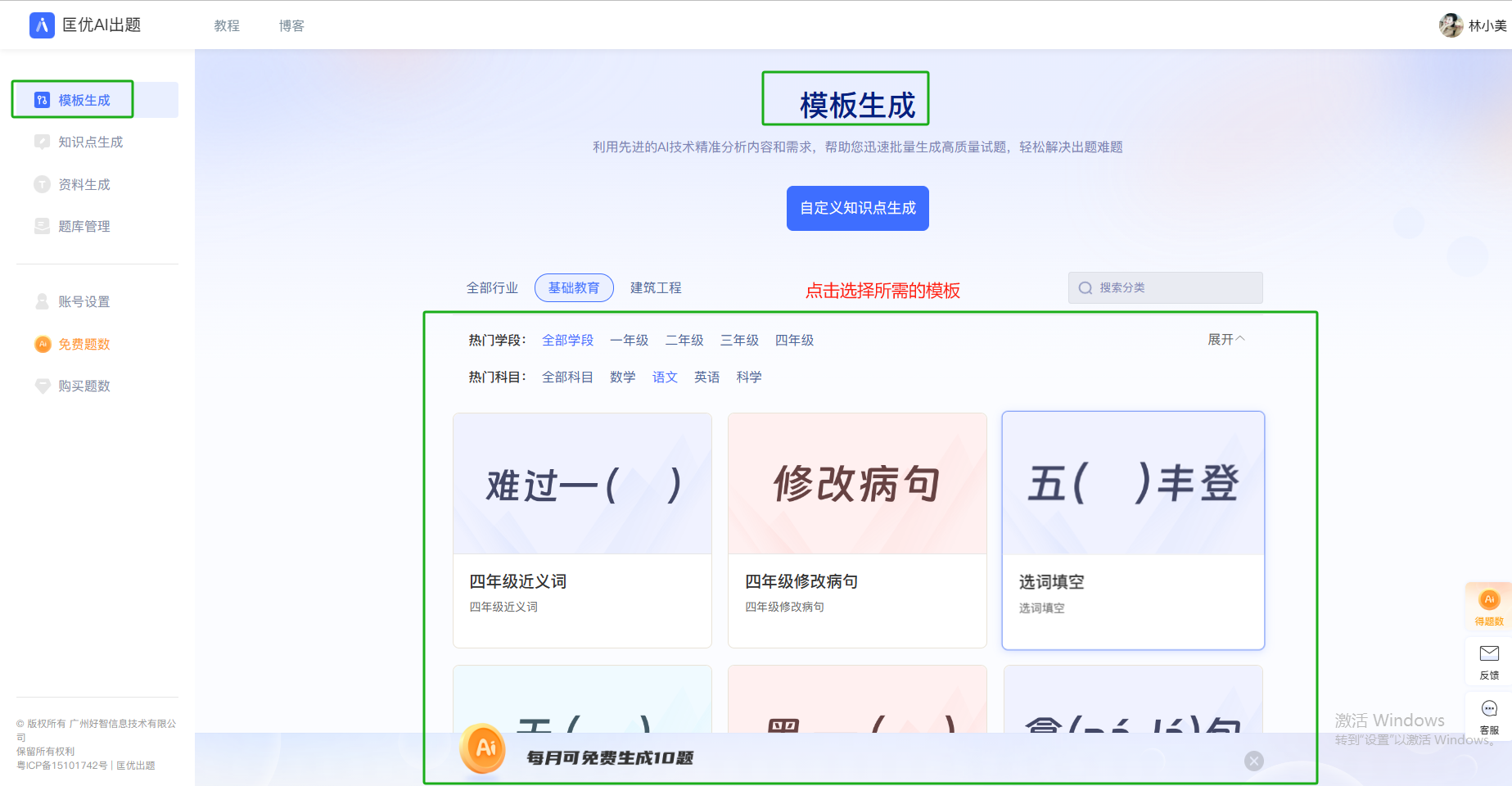
Task: Click the search magnifier icon in 搜索分类
Action: pos(1085,288)
